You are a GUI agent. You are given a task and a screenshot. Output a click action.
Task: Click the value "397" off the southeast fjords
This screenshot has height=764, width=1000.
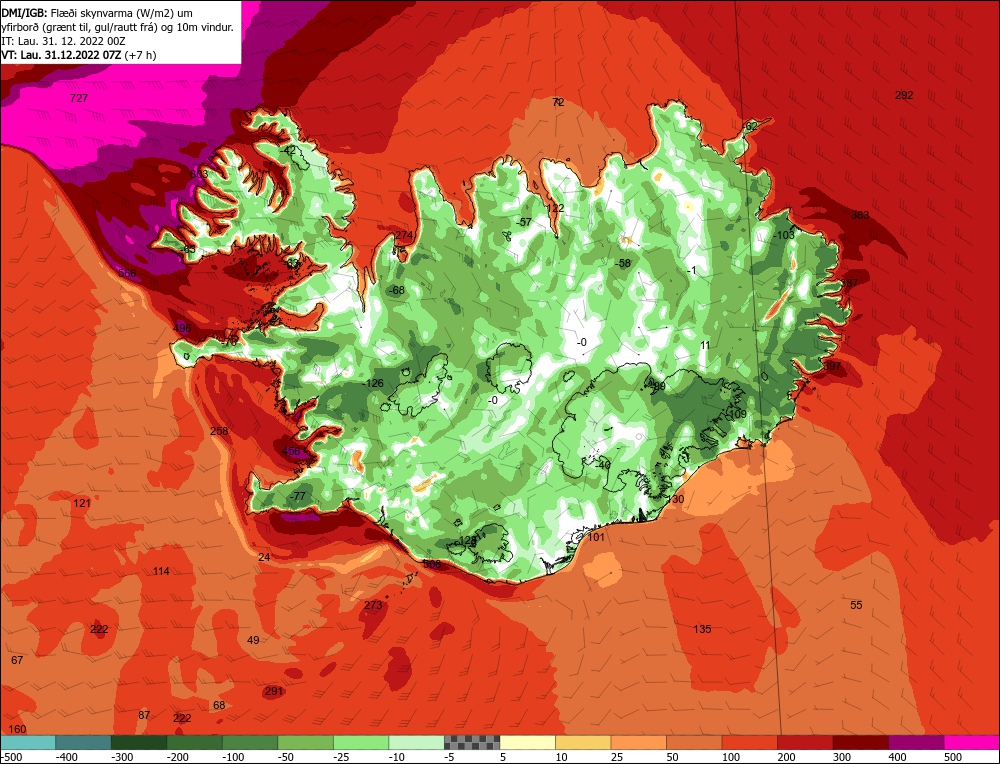click(832, 367)
